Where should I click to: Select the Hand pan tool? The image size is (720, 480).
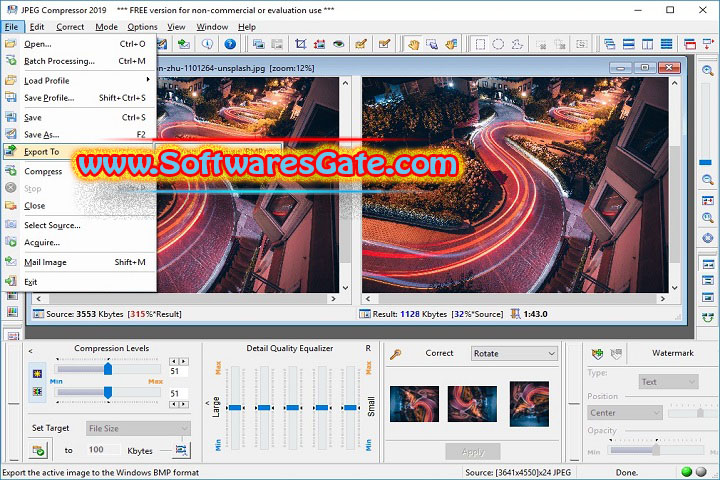[413, 44]
